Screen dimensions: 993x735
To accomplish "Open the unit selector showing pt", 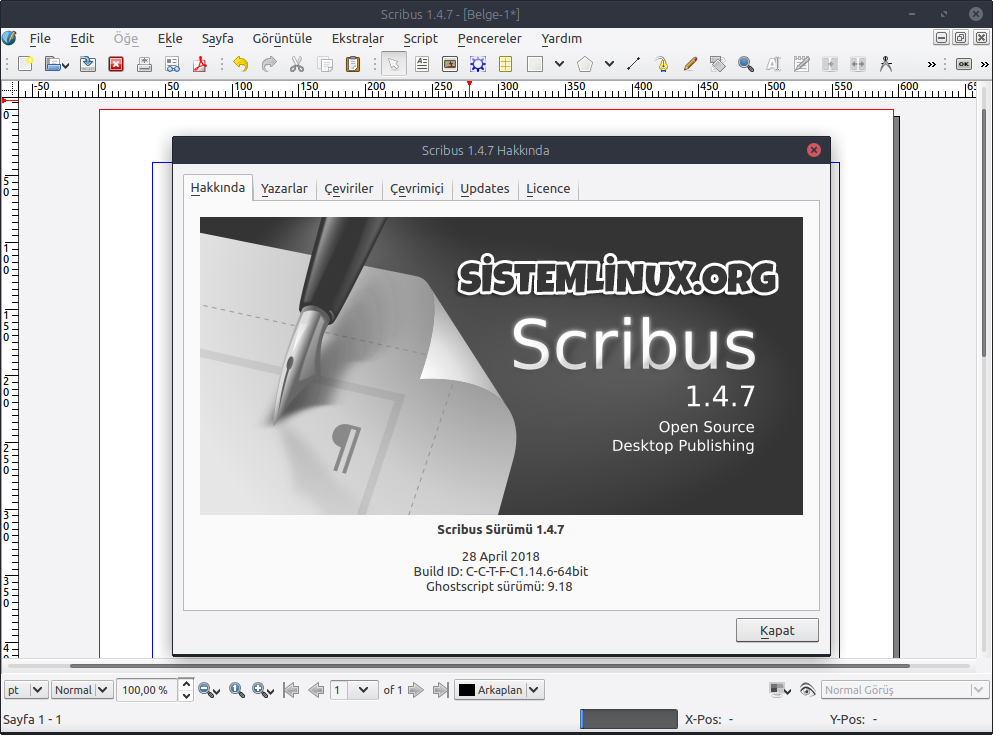I will click(x=25, y=689).
